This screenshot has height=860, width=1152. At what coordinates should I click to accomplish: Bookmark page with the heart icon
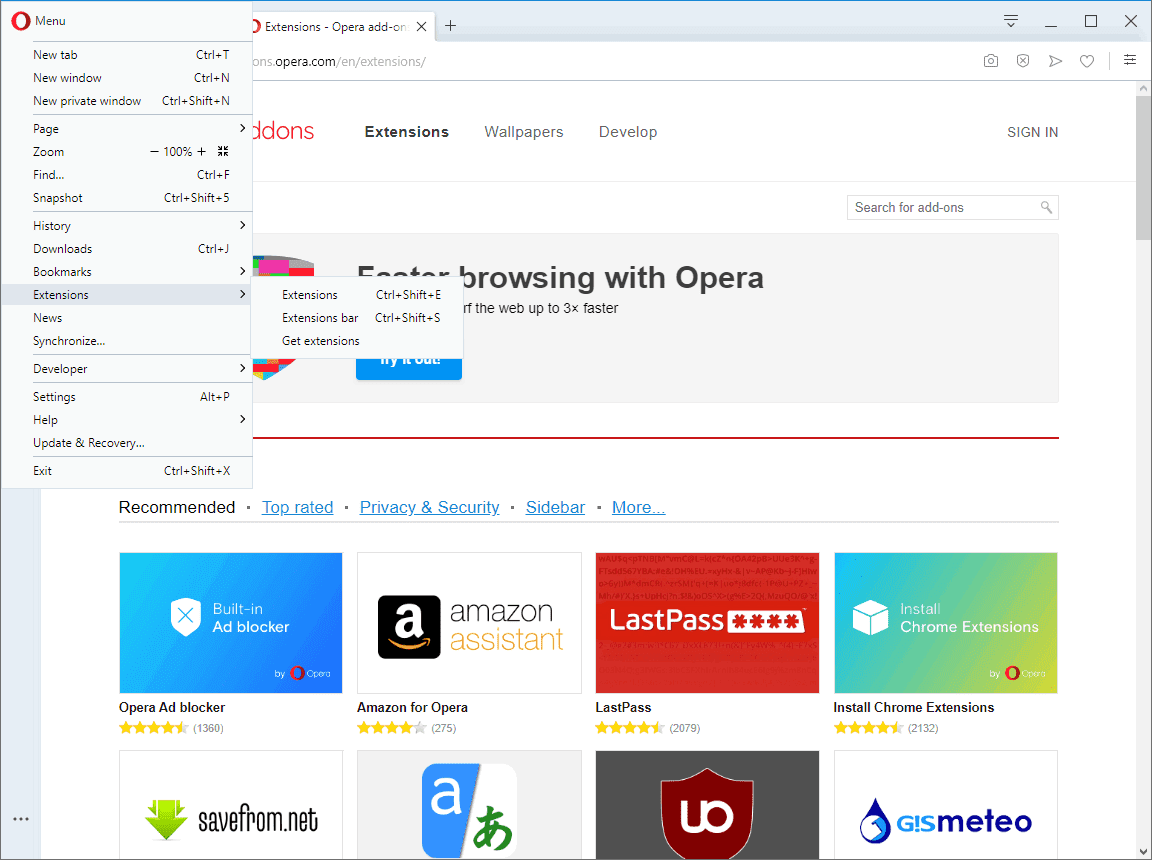pos(1087,61)
